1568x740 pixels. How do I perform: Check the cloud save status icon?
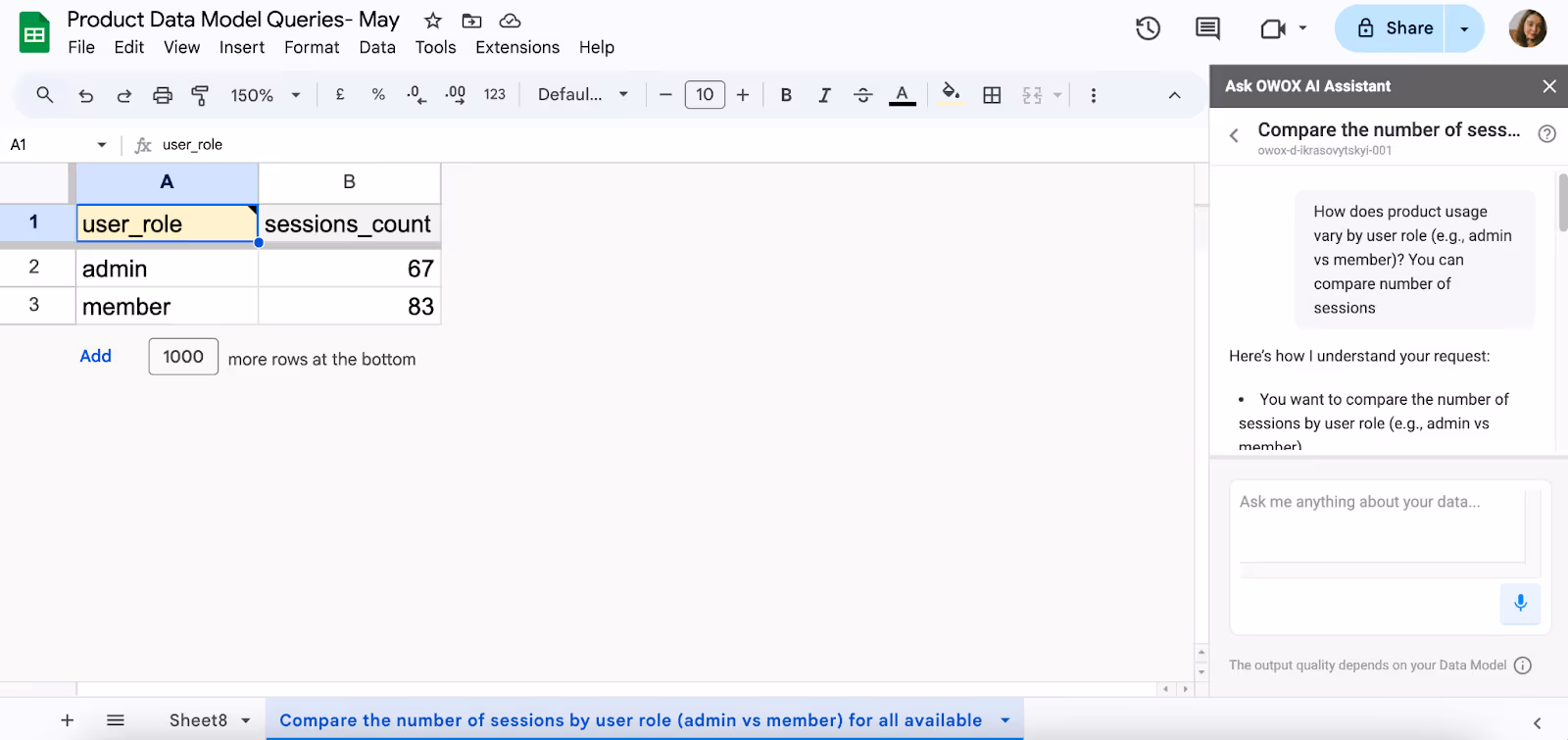(510, 21)
